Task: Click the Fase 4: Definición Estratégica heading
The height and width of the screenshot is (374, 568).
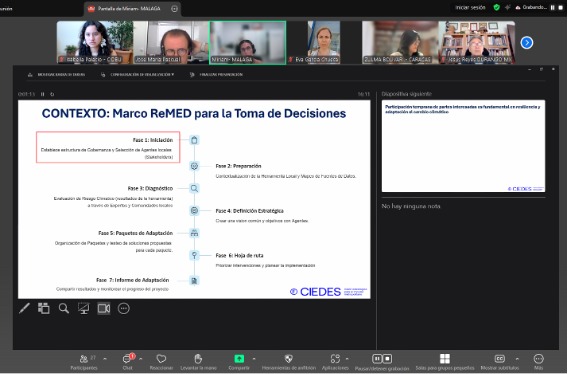Action: coord(250,211)
